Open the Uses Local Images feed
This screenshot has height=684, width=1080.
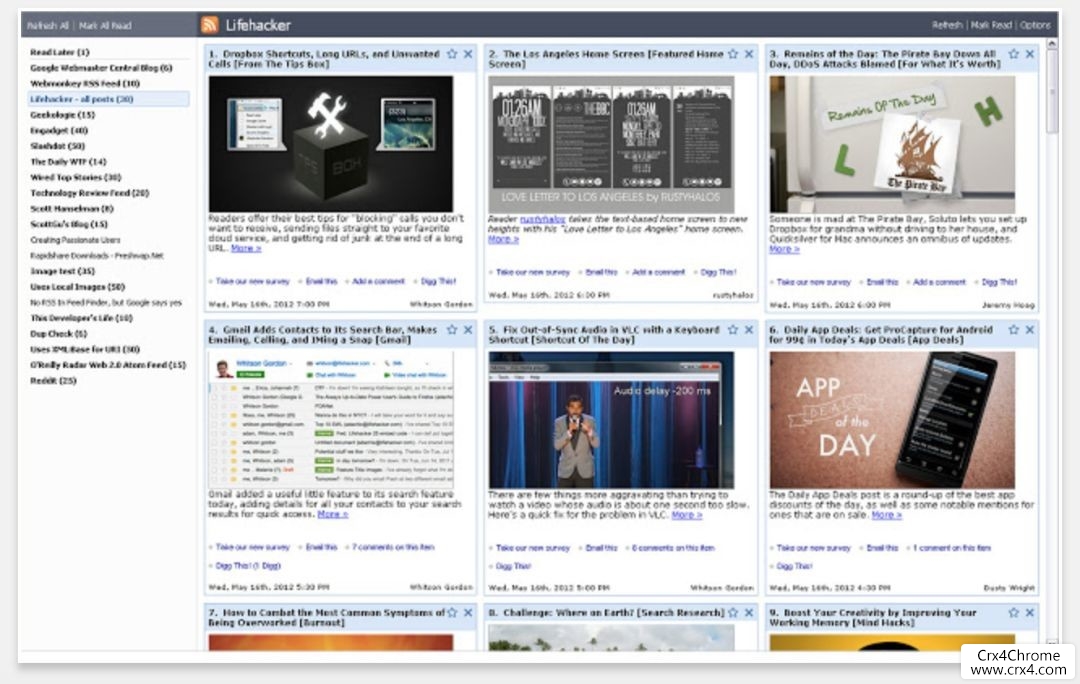(x=77, y=287)
